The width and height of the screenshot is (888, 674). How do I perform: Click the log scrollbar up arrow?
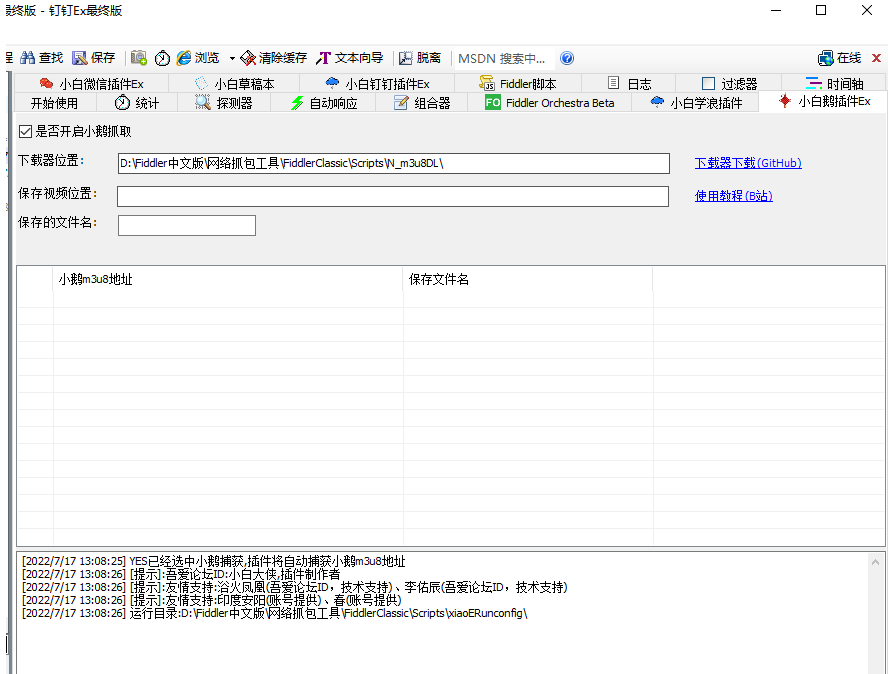pos(876,562)
